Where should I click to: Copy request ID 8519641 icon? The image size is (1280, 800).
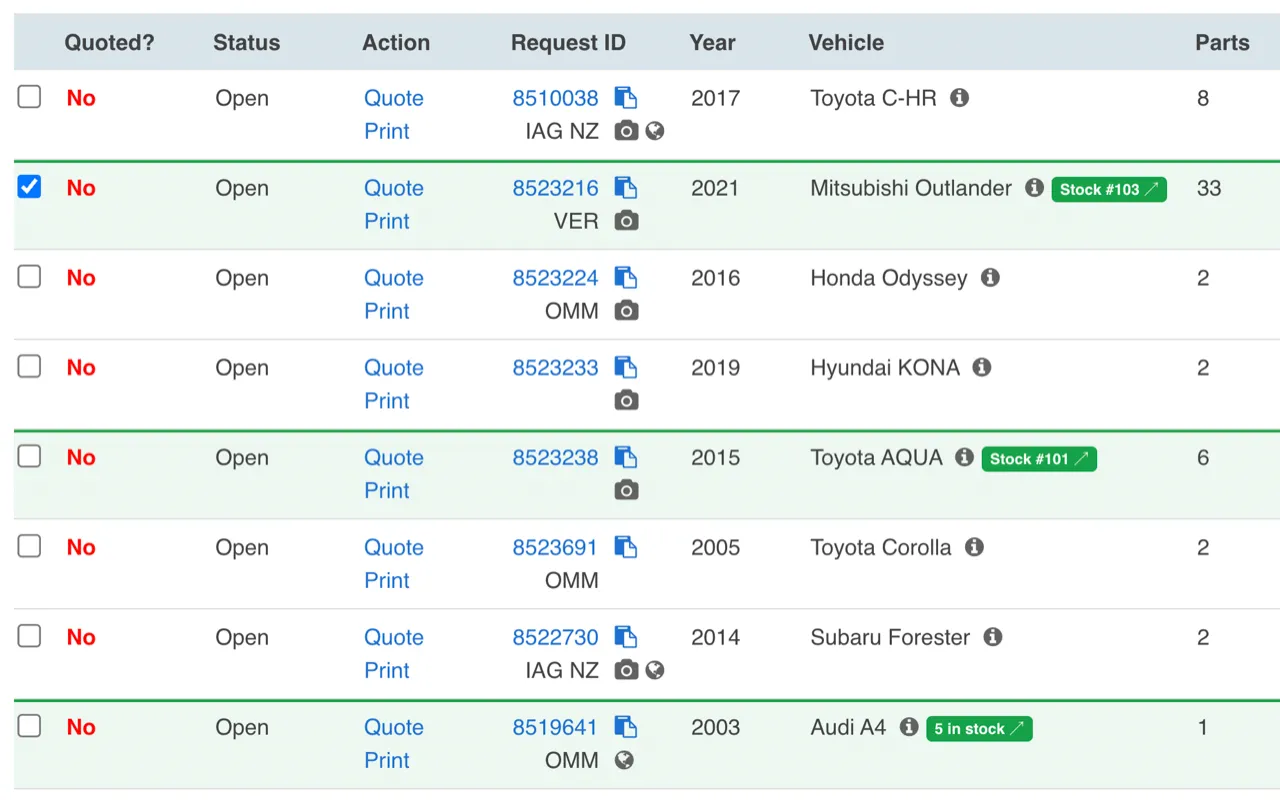point(626,728)
